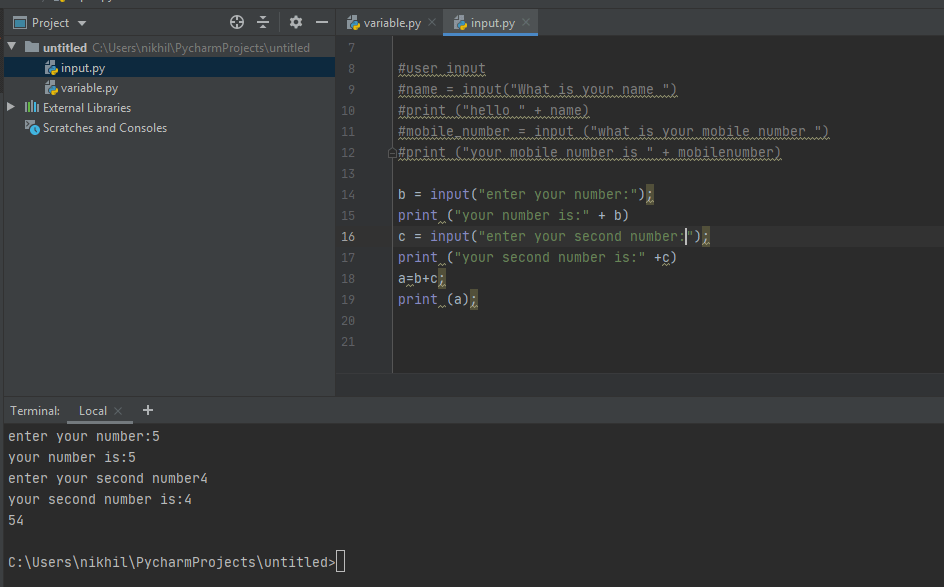Image resolution: width=944 pixels, height=587 pixels.
Task: Click the Python file icon for input.py in tree
Action: coord(51,68)
